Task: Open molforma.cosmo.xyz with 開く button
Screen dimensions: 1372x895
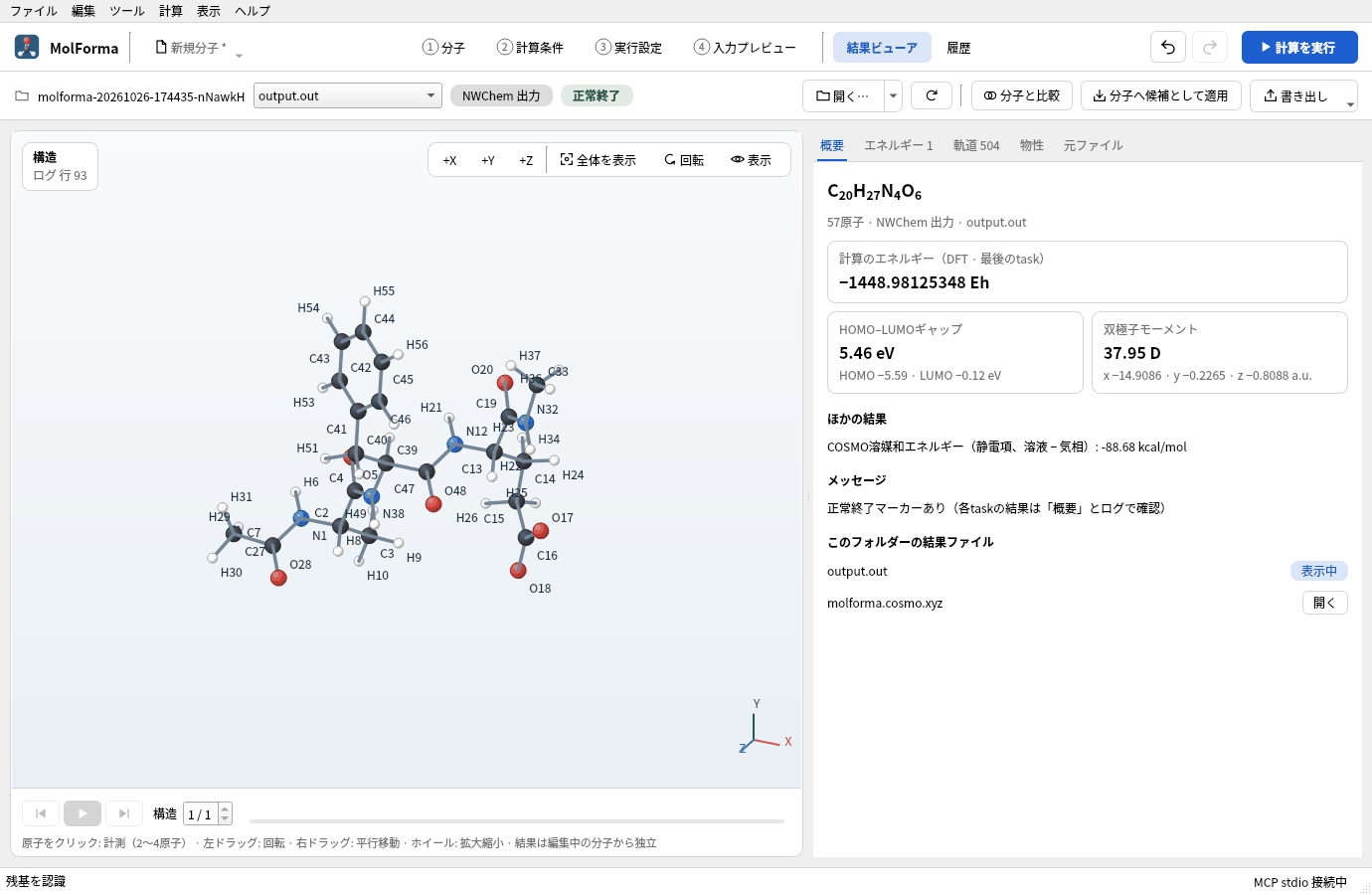Action: pyautogui.click(x=1324, y=603)
